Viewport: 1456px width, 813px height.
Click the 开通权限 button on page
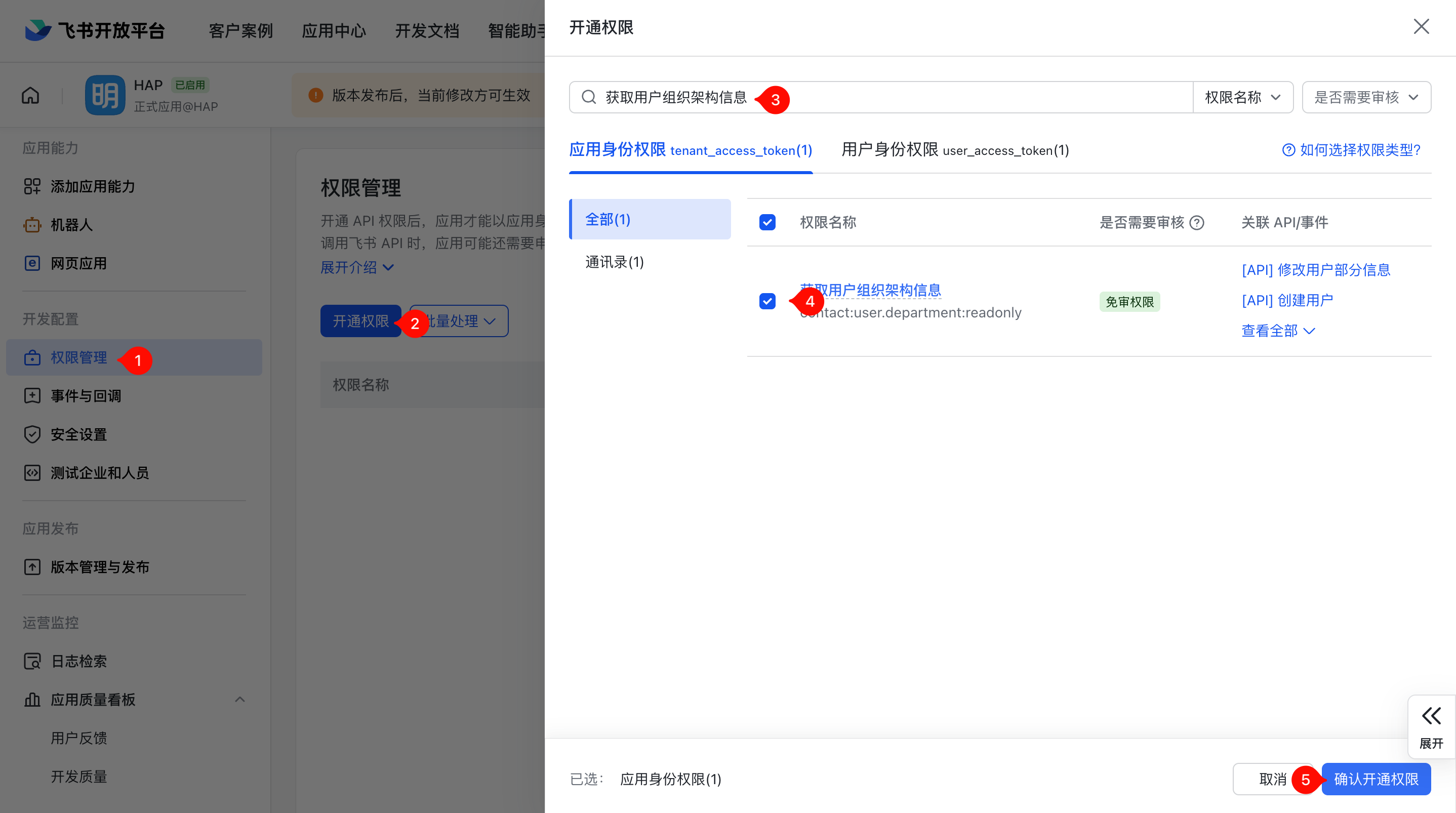(x=360, y=321)
